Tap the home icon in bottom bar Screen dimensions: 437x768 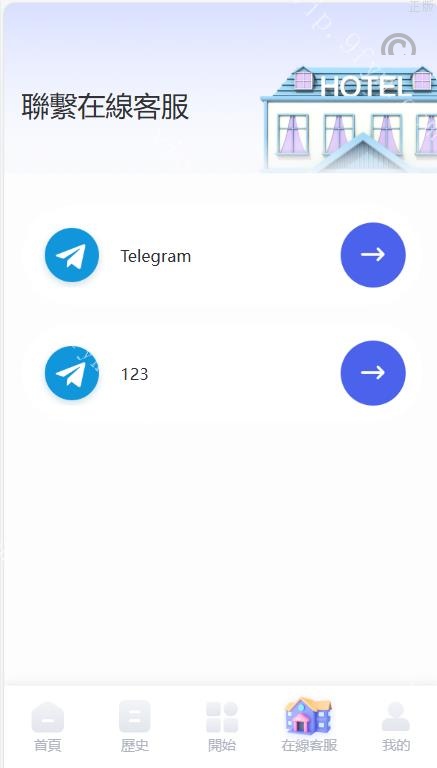tap(48, 717)
